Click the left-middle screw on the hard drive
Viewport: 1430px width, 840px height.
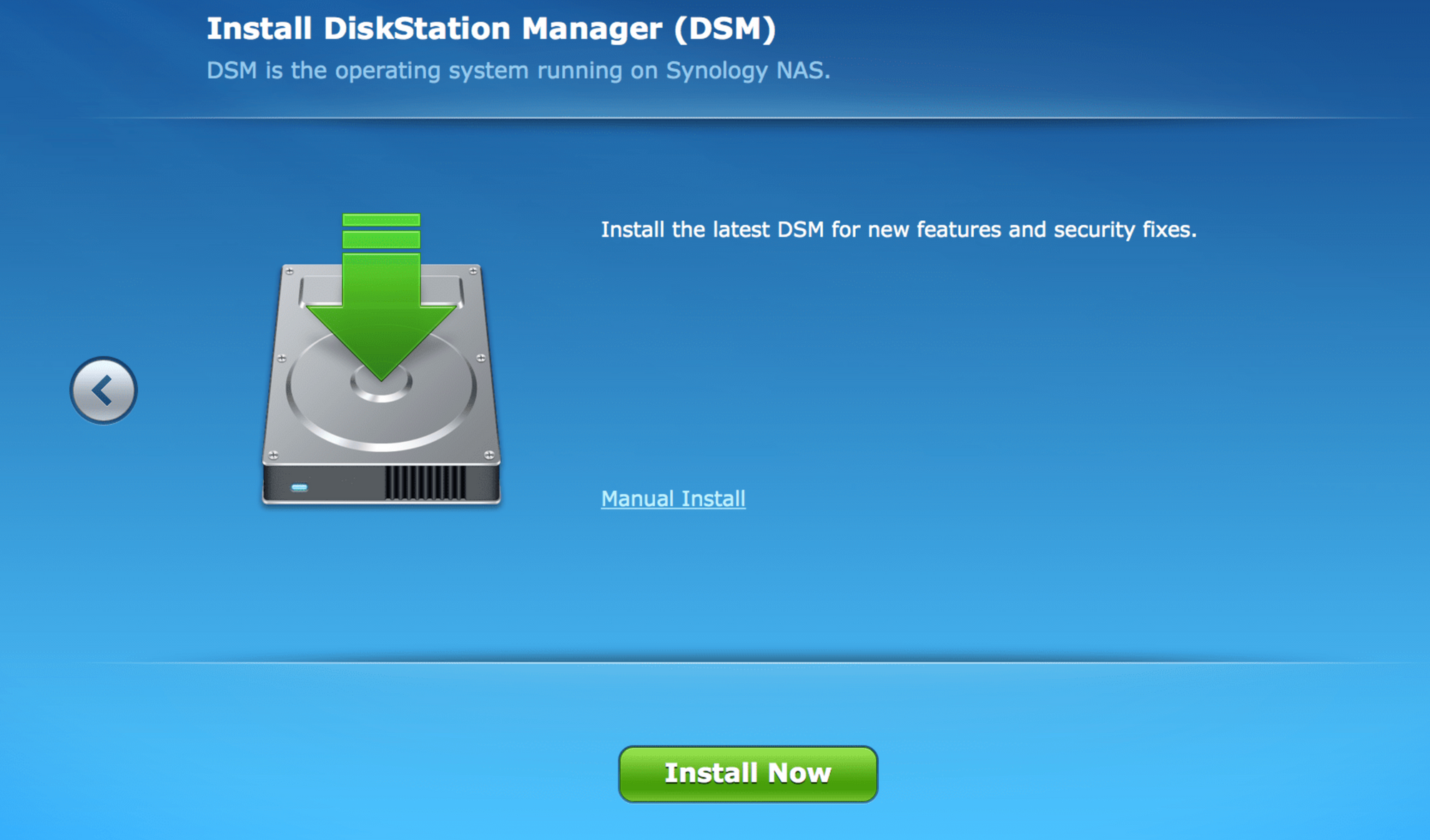click(282, 358)
